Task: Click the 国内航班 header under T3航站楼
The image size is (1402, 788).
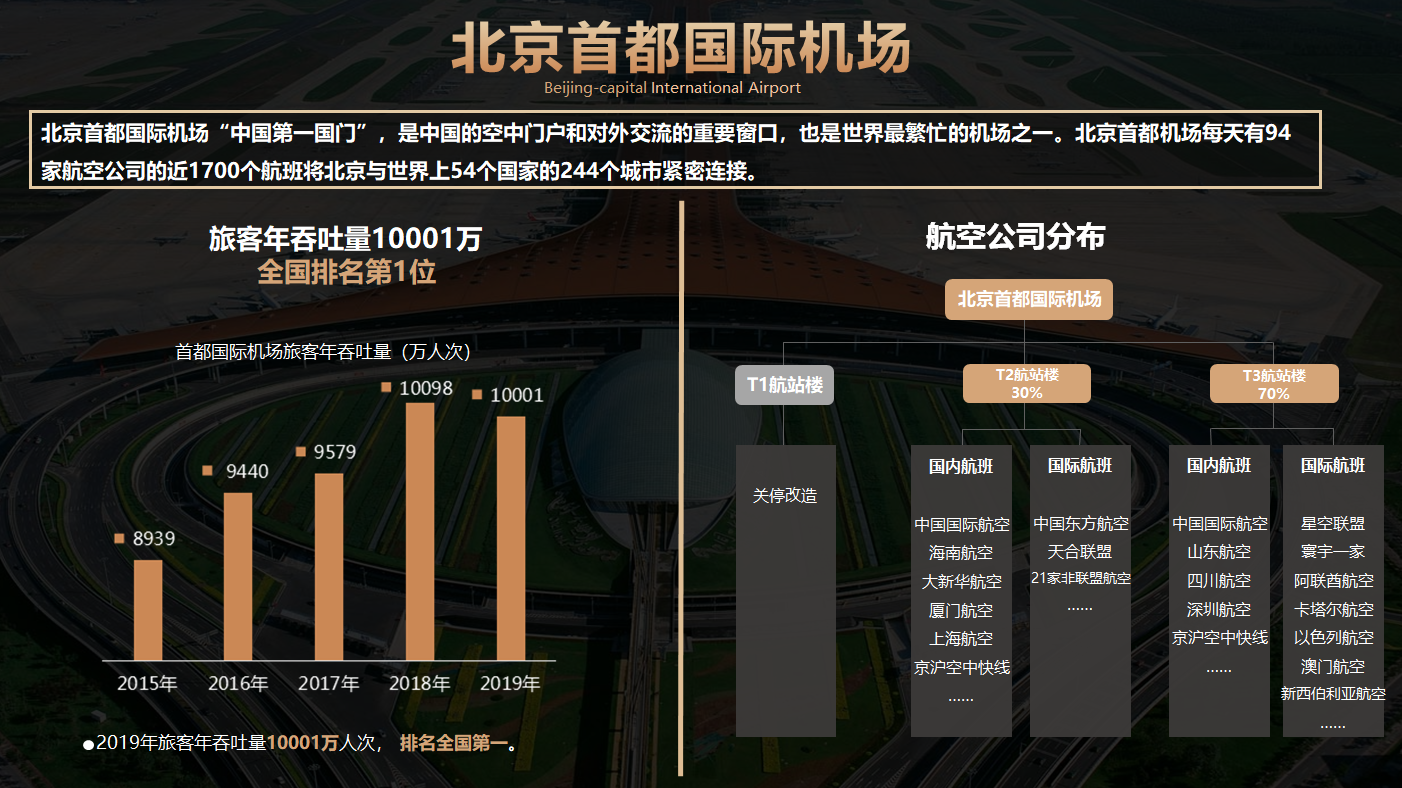Action: pyautogui.click(x=1219, y=466)
